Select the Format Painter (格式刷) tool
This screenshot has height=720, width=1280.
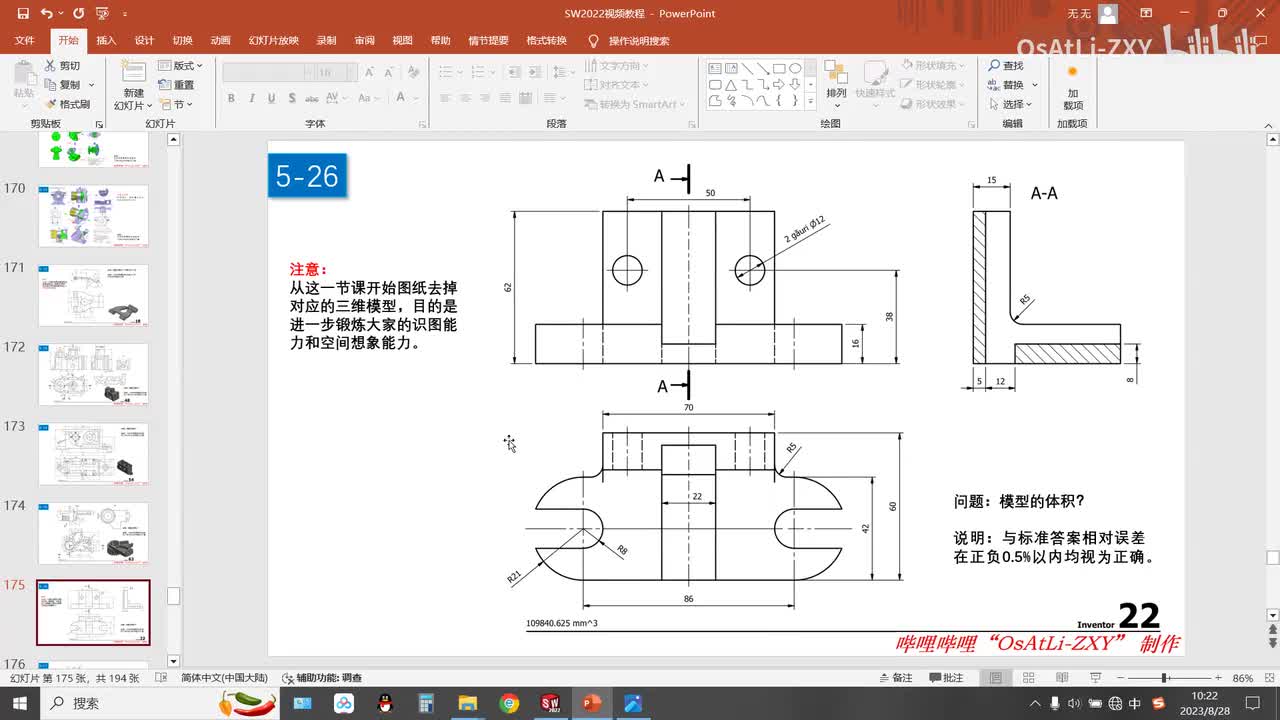67,104
